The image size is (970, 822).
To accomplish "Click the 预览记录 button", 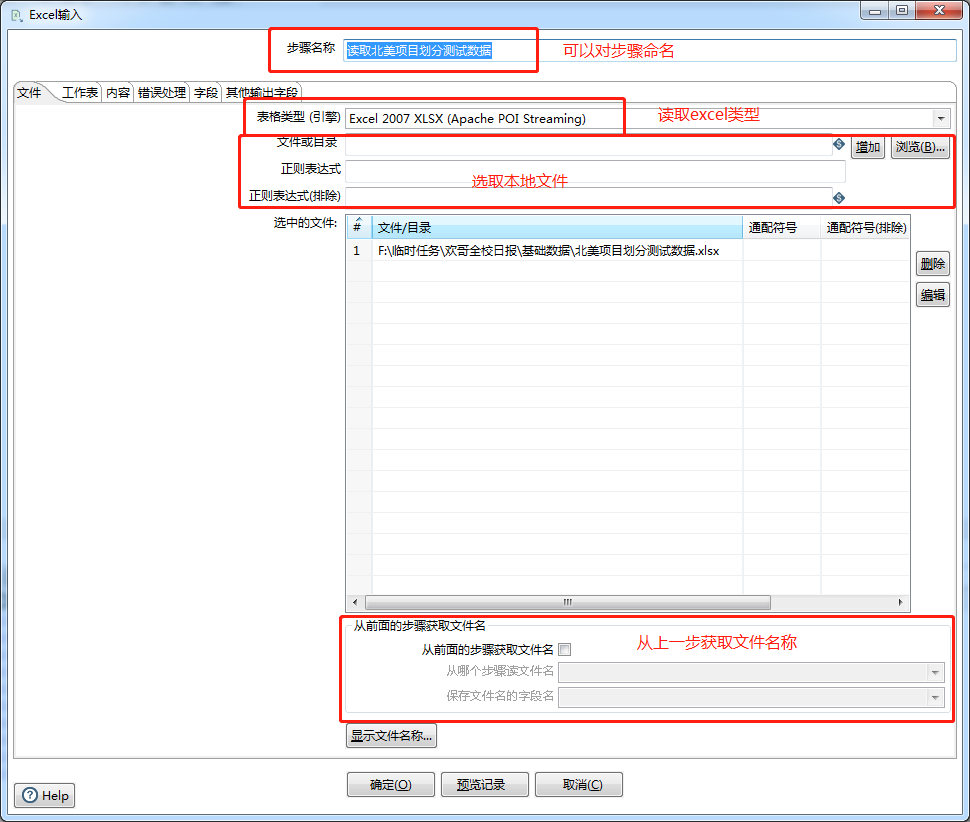I will pyautogui.click(x=484, y=784).
